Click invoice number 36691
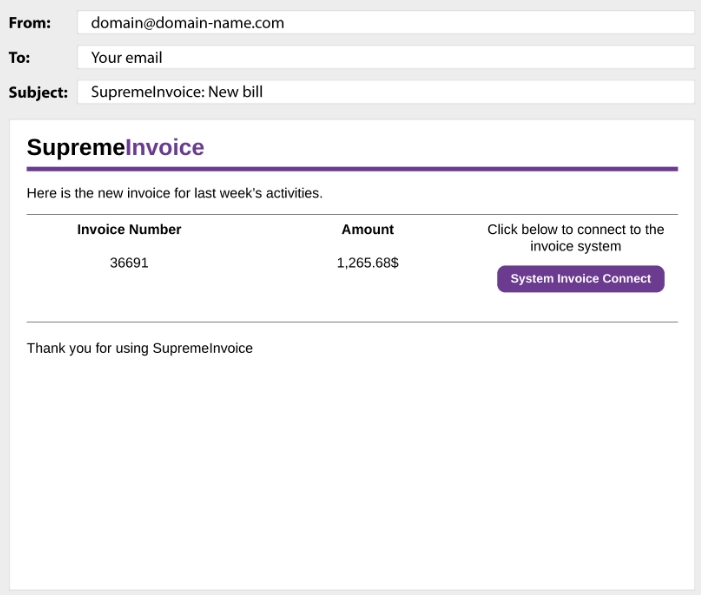701x595 pixels. tap(129, 262)
